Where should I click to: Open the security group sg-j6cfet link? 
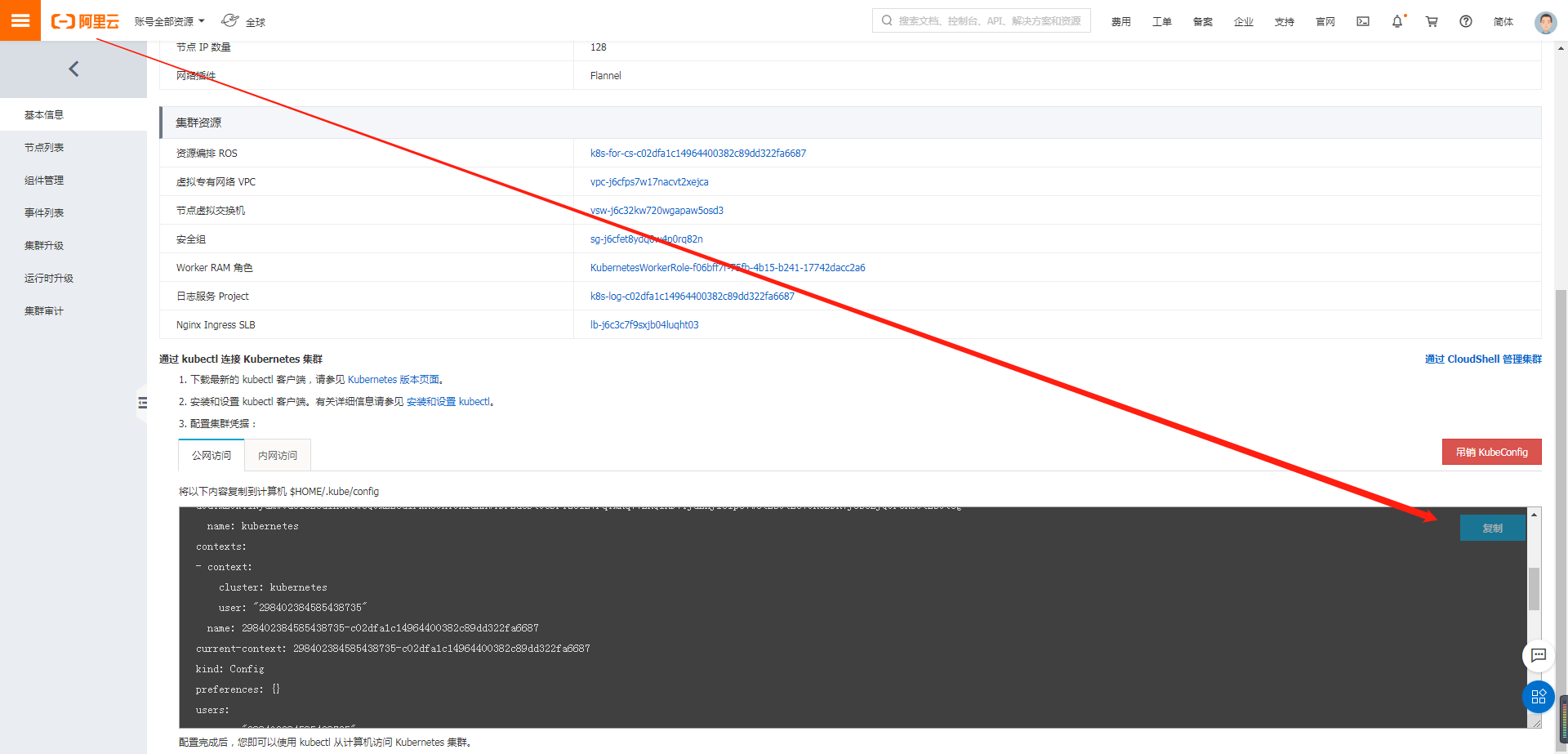[x=647, y=239]
